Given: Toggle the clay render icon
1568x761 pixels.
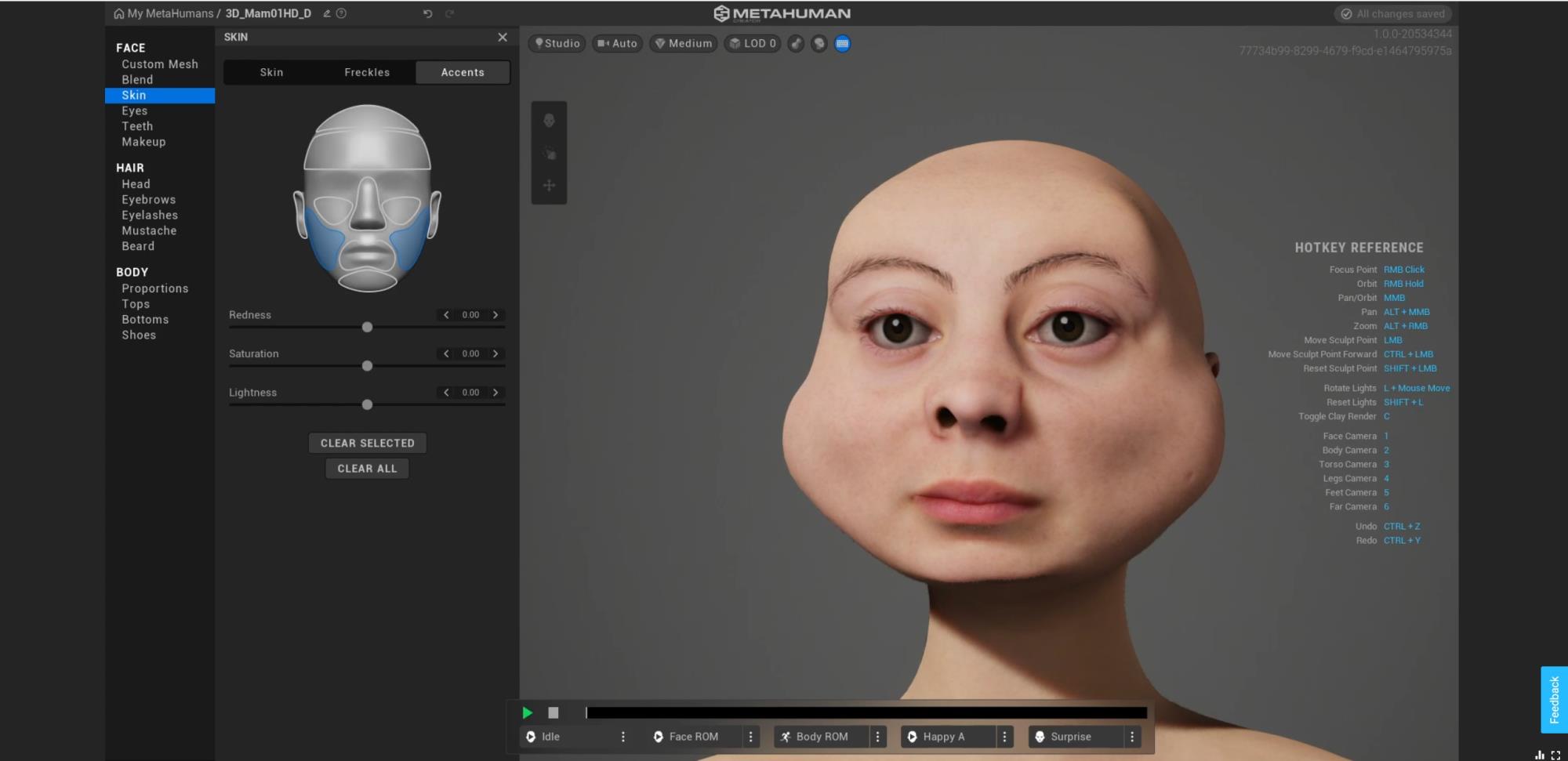Looking at the screenshot, I should coord(796,44).
